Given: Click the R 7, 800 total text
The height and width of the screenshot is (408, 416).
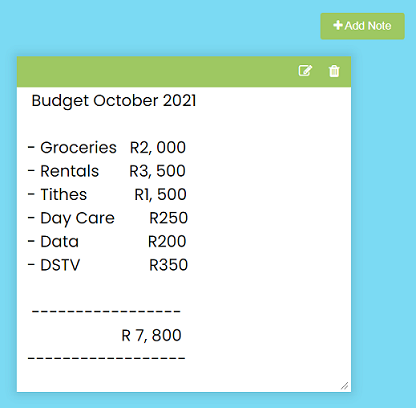Looking at the screenshot, I should (x=151, y=335).
